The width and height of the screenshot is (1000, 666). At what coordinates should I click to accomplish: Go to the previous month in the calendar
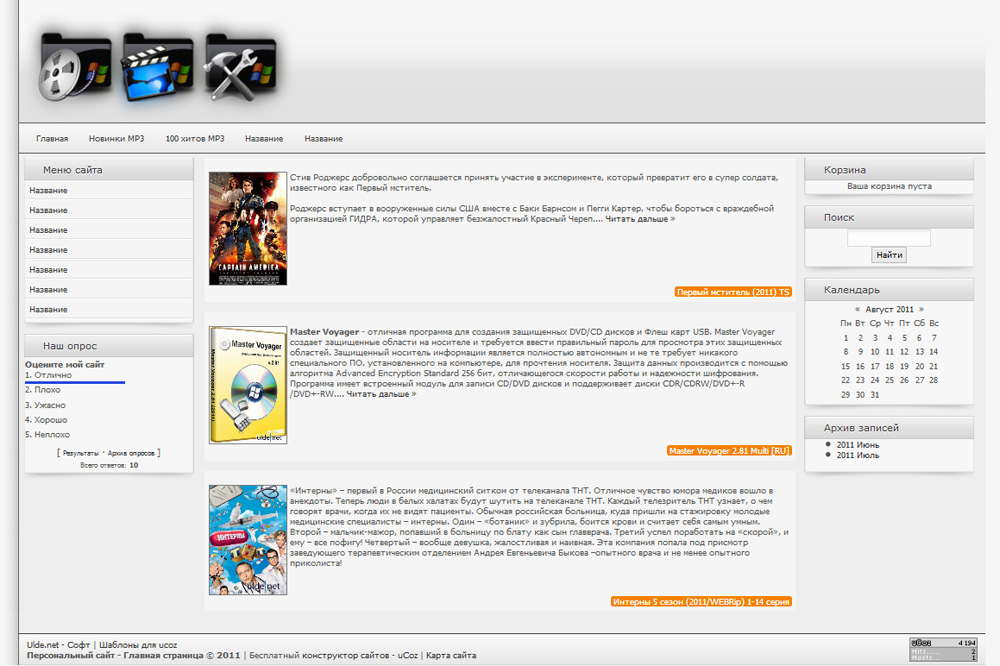tap(857, 309)
